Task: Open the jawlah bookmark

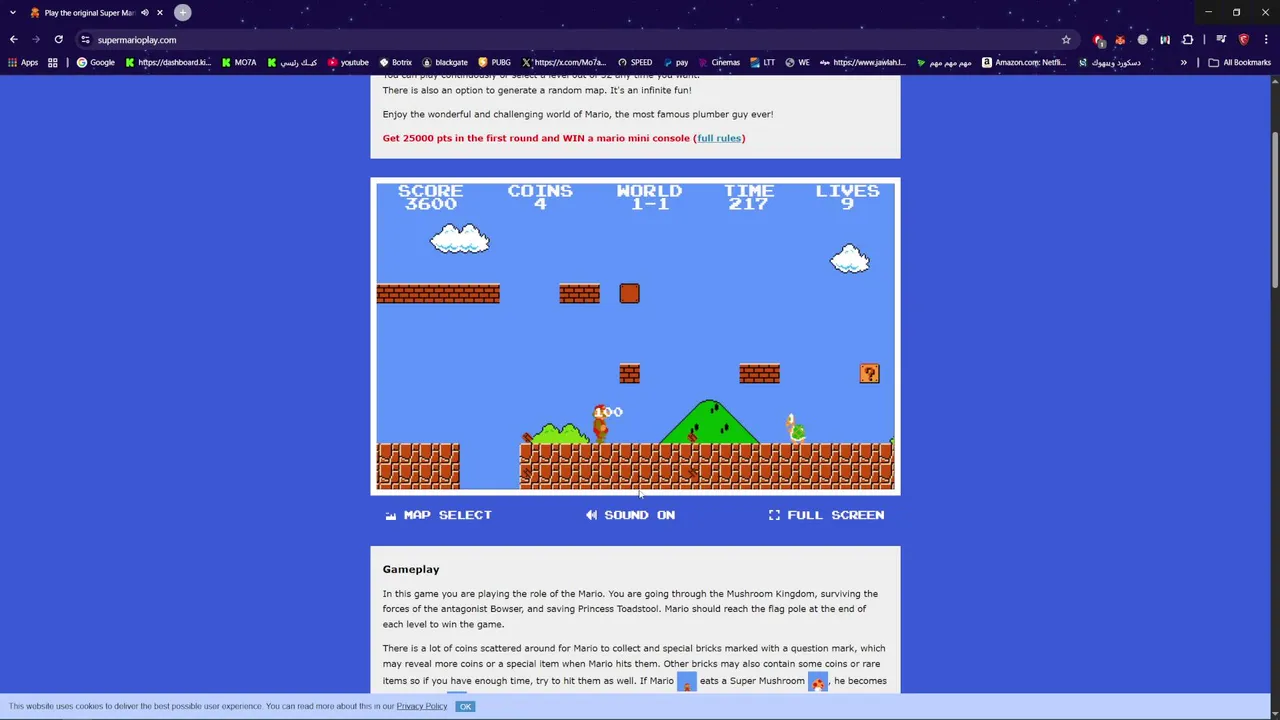Action: tap(863, 62)
